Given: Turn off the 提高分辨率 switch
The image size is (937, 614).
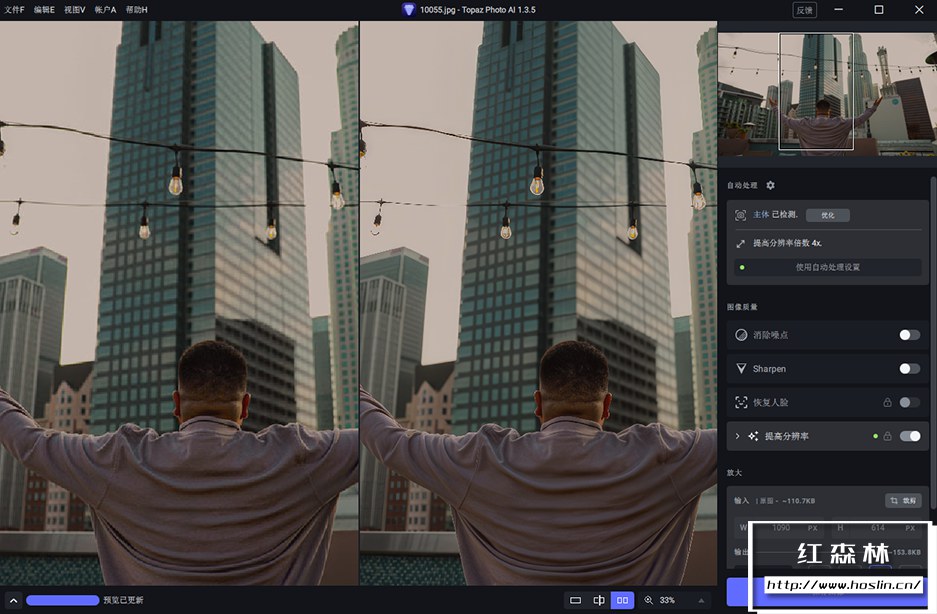Looking at the screenshot, I should pos(910,436).
